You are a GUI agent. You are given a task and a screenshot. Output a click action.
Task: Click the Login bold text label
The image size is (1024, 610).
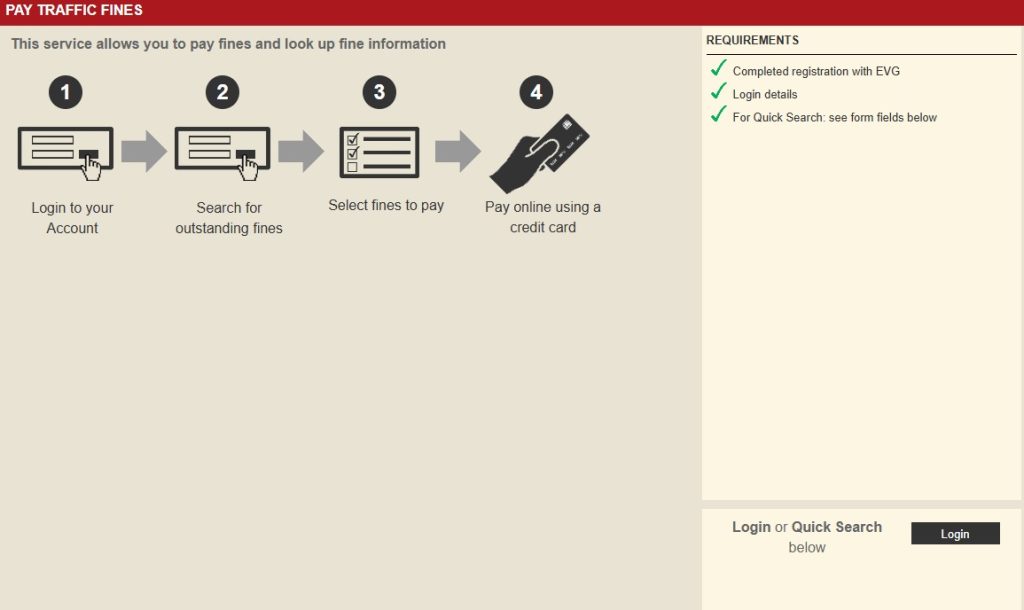tap(752, 527)
